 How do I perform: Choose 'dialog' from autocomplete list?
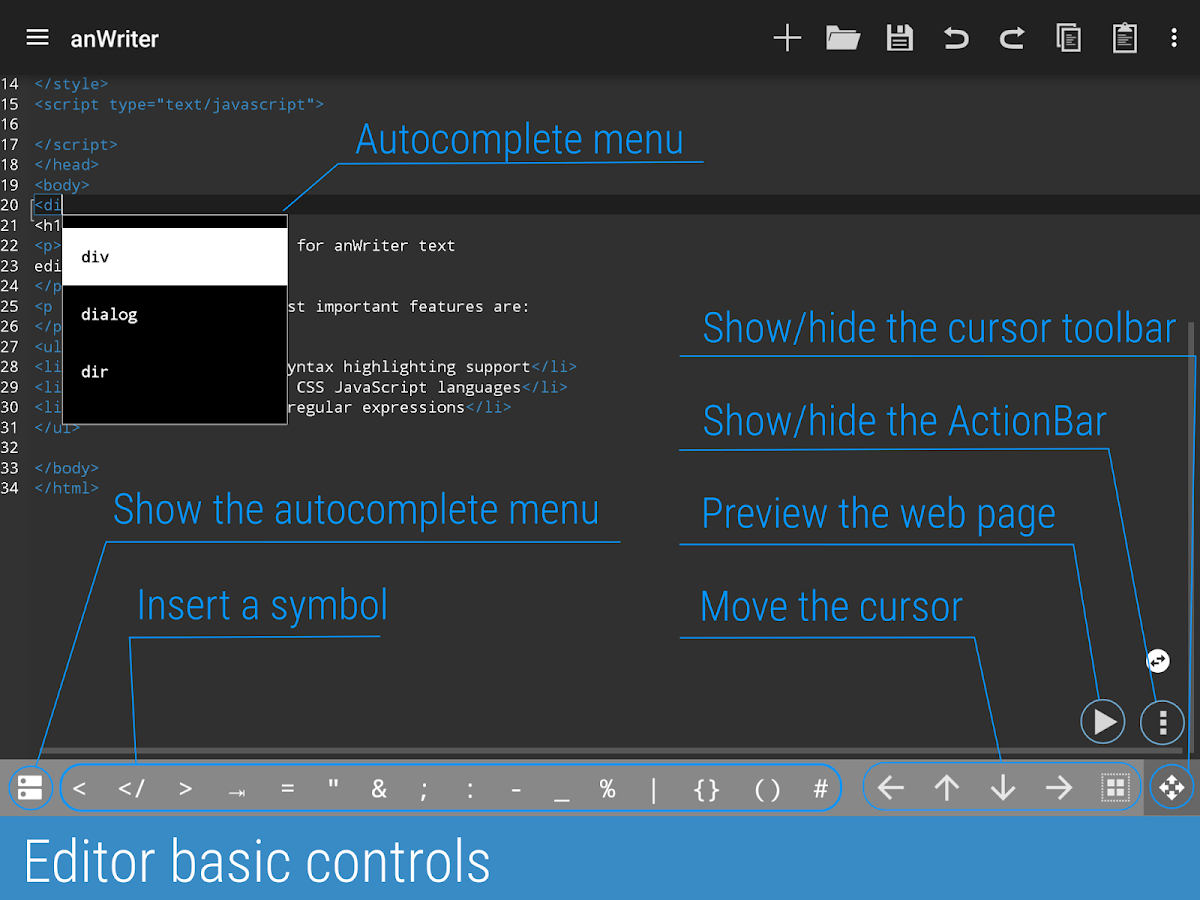pyautogui.click(x=175, y=314)
